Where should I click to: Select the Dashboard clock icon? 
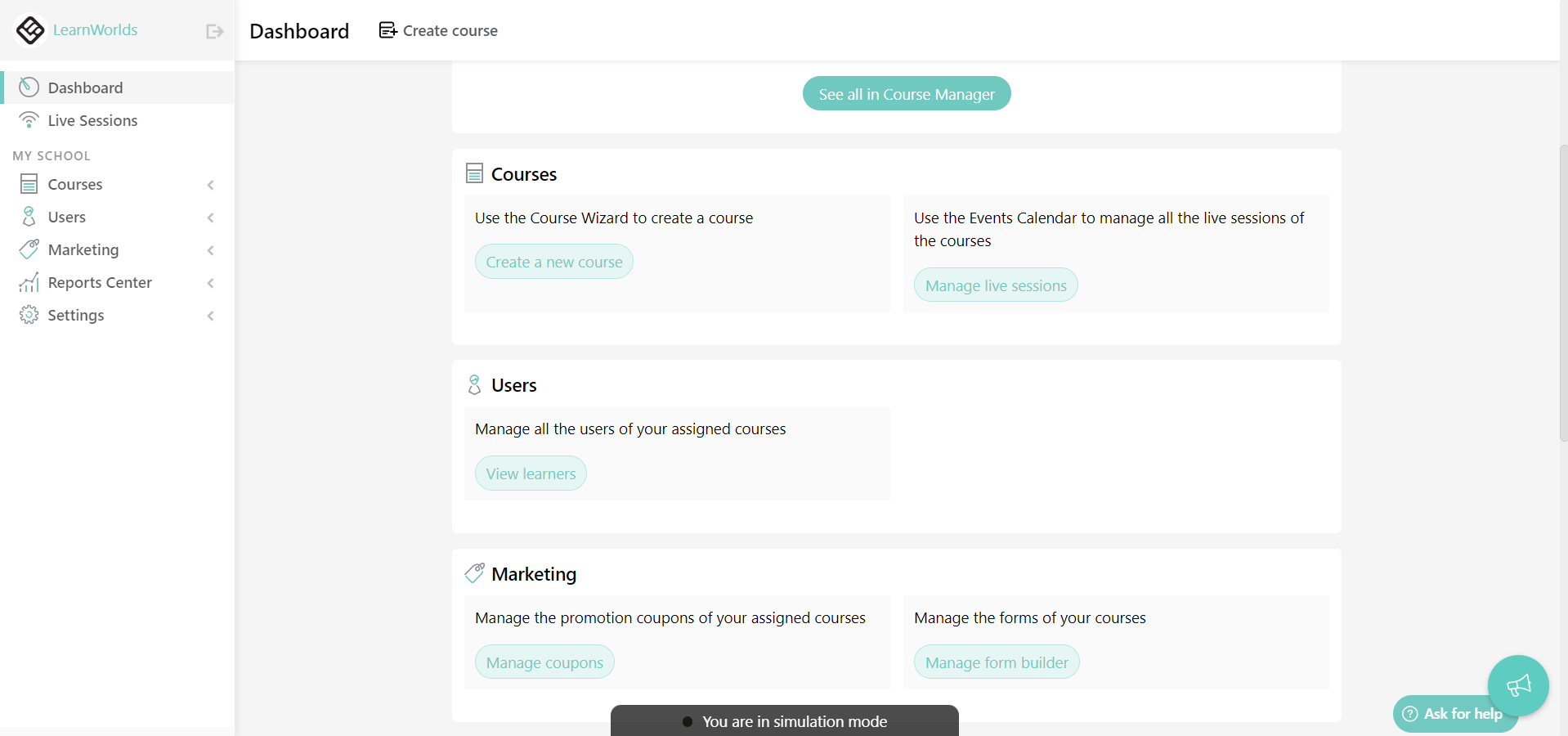point(29,87)
